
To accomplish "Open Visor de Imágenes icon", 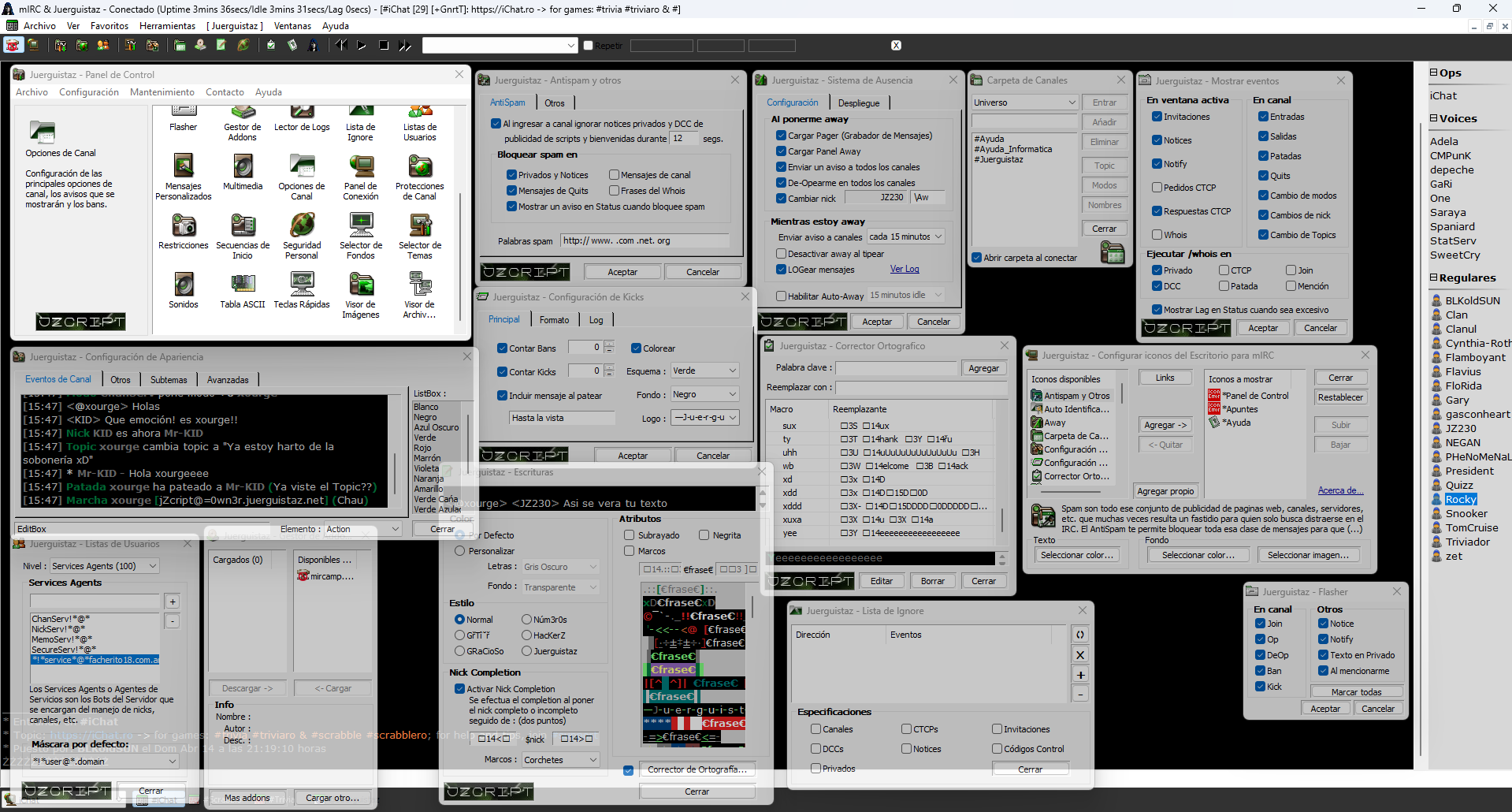I will 361,295.
